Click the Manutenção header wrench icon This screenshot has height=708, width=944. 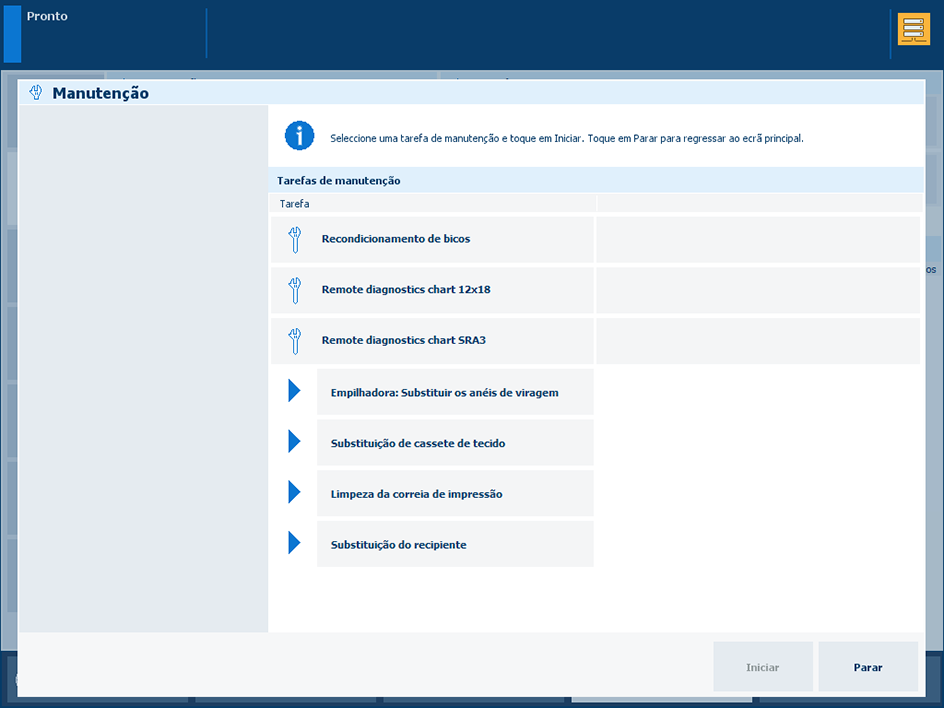pos(36,92)
